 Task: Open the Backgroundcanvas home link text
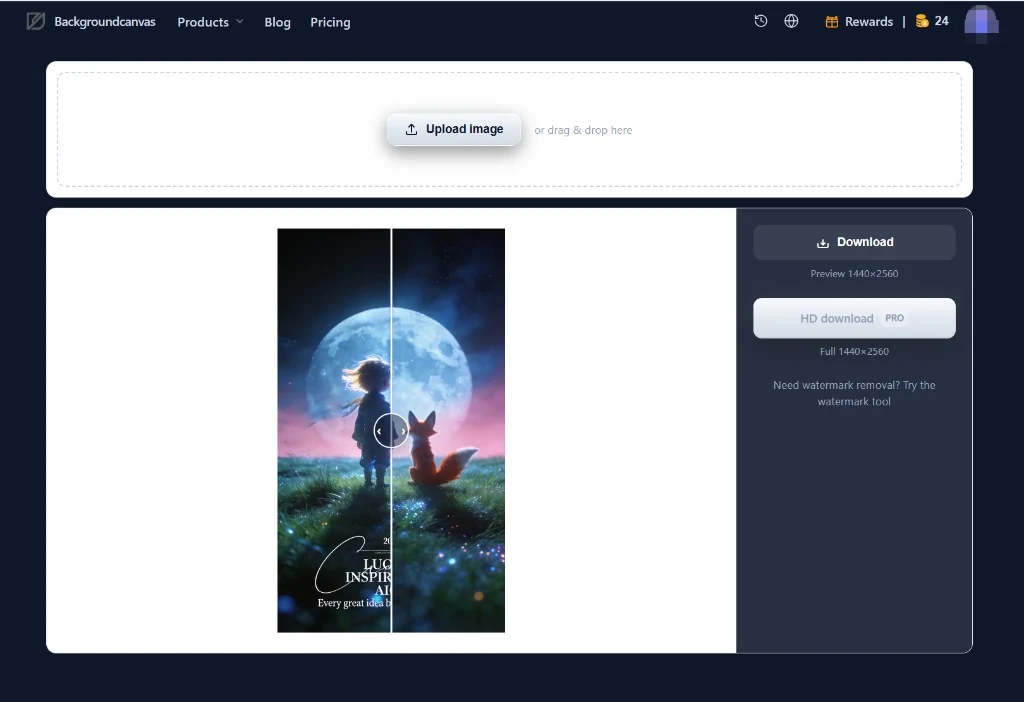[104, 22]
